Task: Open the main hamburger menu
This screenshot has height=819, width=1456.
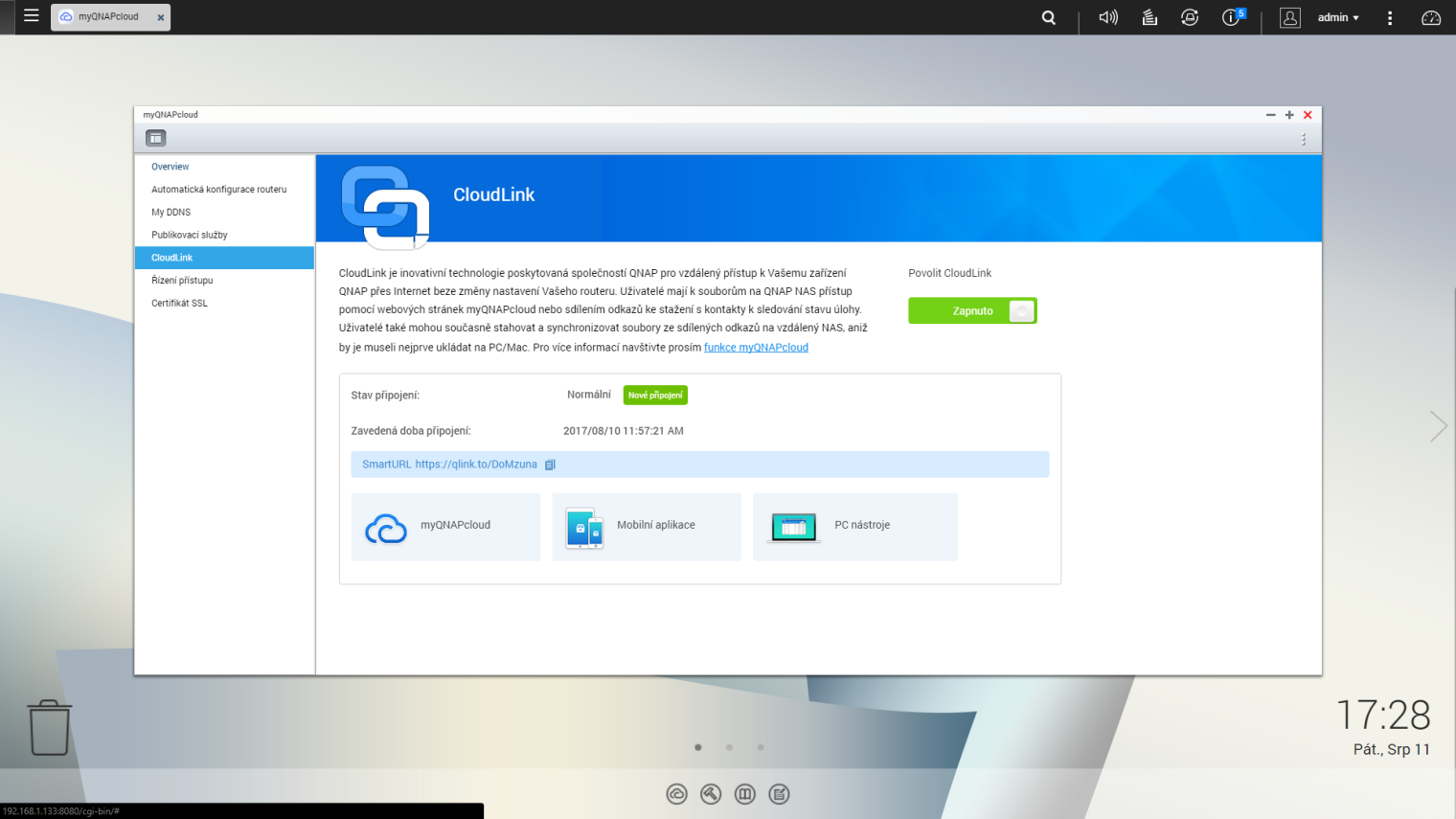Action: coord(32,16)
